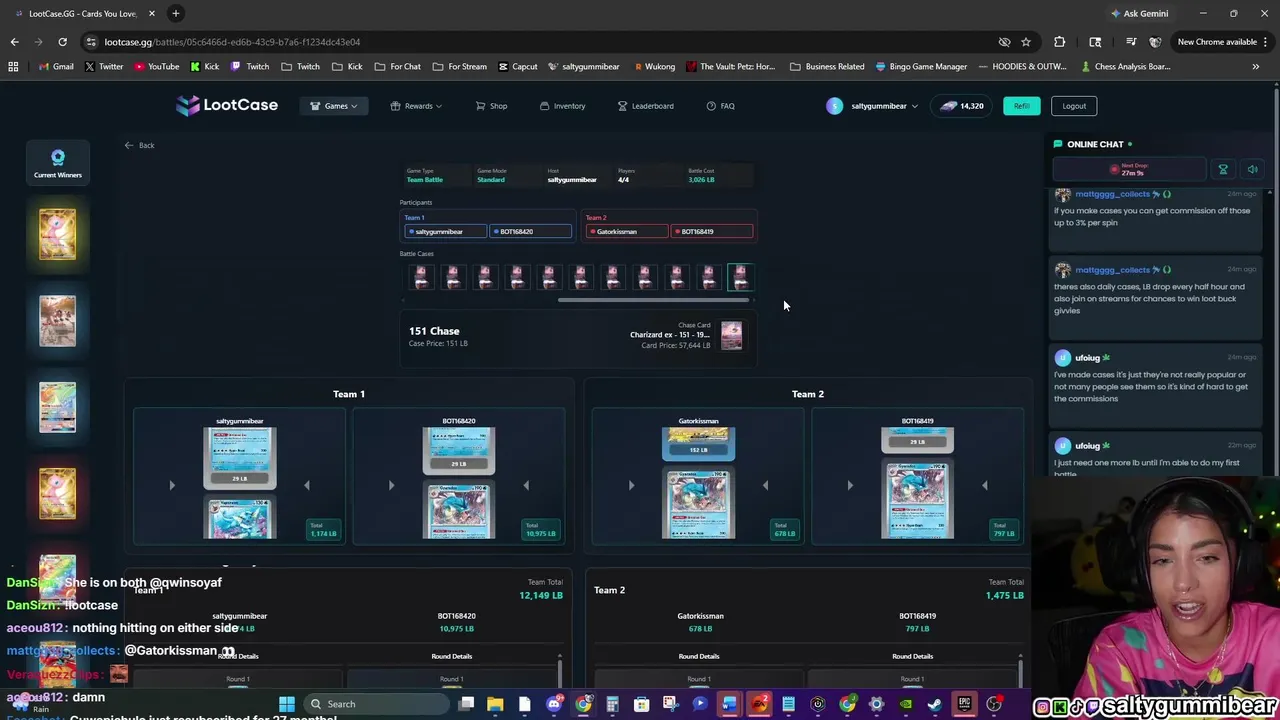Select the second card in the winners sidebar
This screenshot has width=1280, height=720.
pos(57,320)
